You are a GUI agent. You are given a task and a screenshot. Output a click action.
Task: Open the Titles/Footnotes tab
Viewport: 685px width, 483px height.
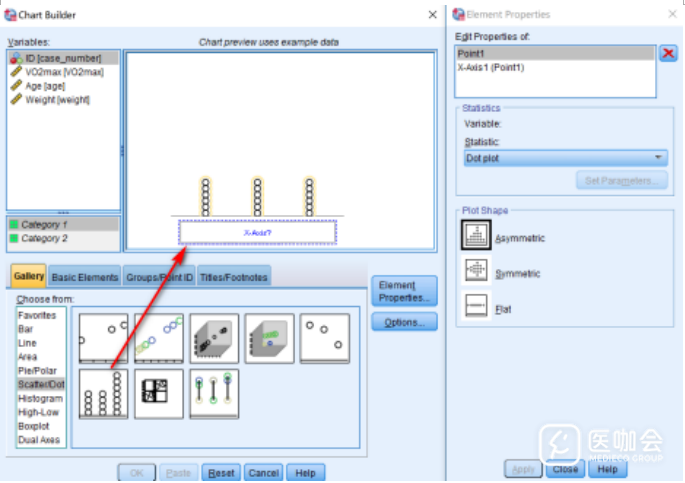coord(234,277)
